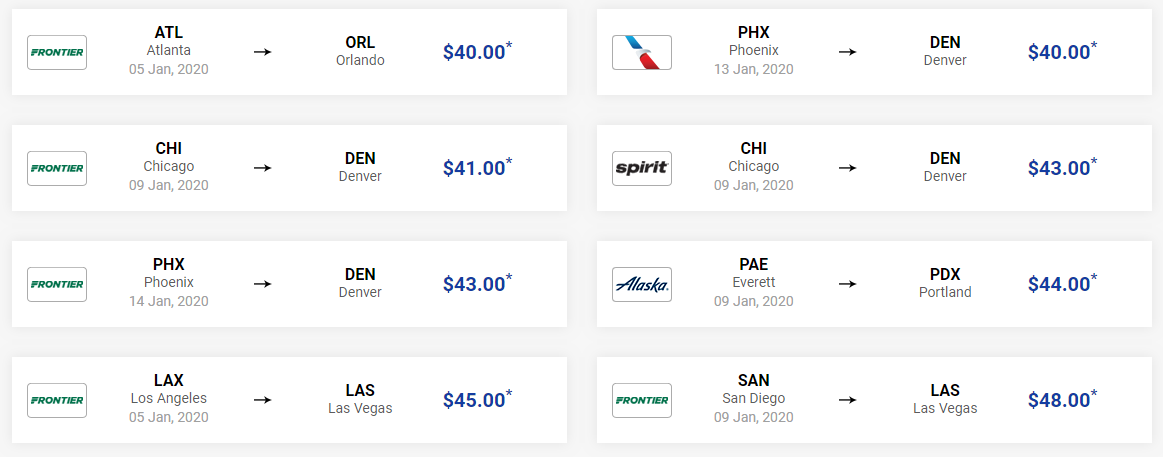Image resolution: width=1163 pixels, height=457 pixels.
Task: Click the American Airlines logo on the Phoenix to Denver deal
Action: coord(642,53)
